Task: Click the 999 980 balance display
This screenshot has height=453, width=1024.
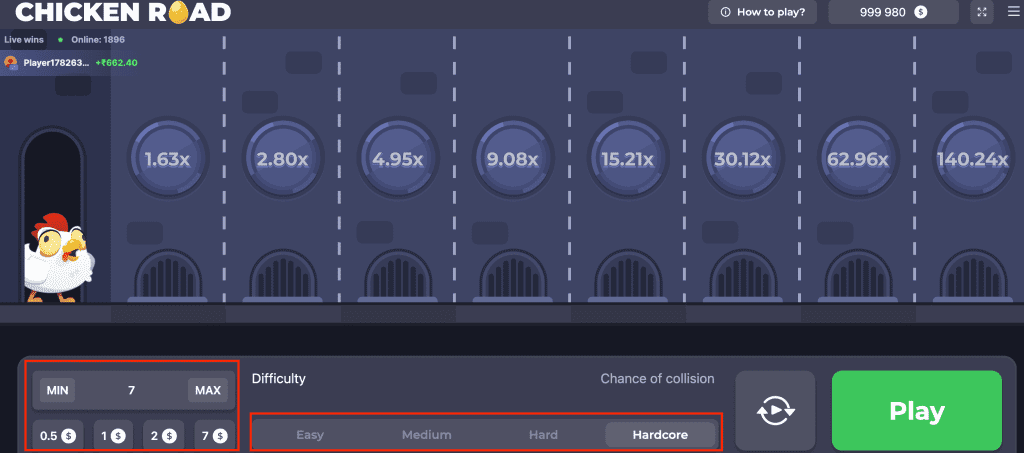Action: tap(893, 12)
